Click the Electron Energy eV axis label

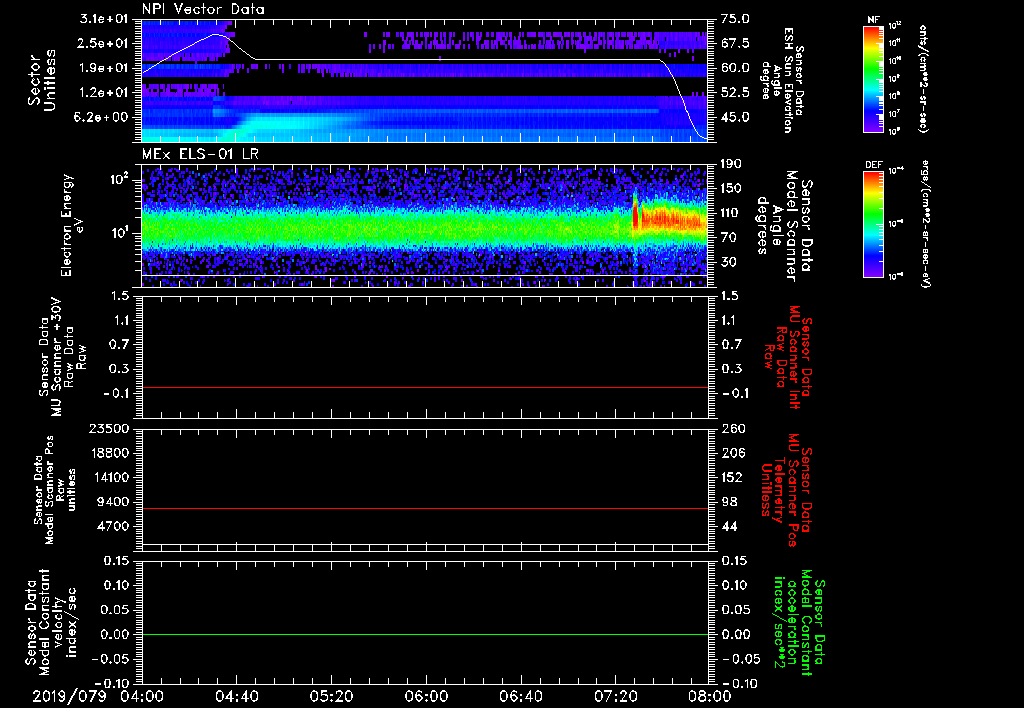[74, 225]
